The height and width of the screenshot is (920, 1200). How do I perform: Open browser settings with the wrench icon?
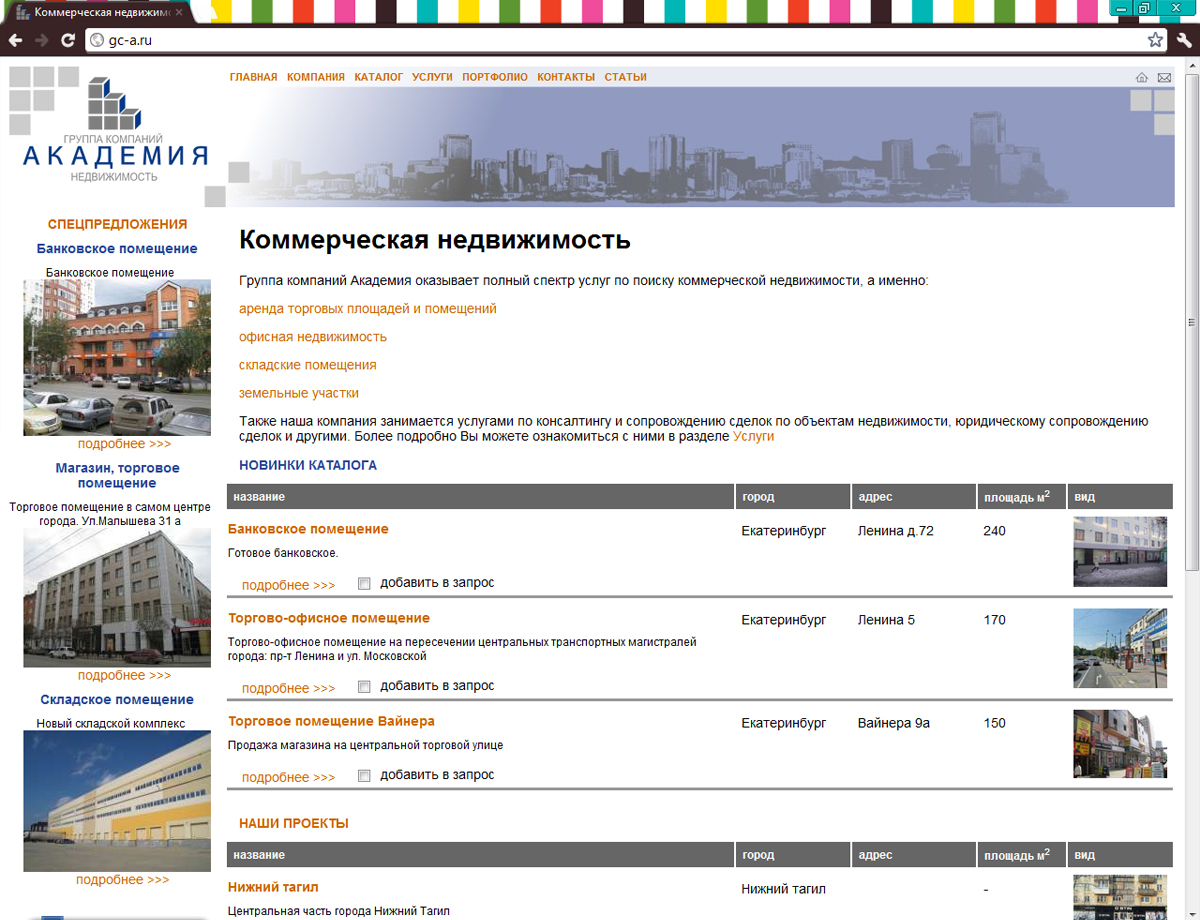1186,40
